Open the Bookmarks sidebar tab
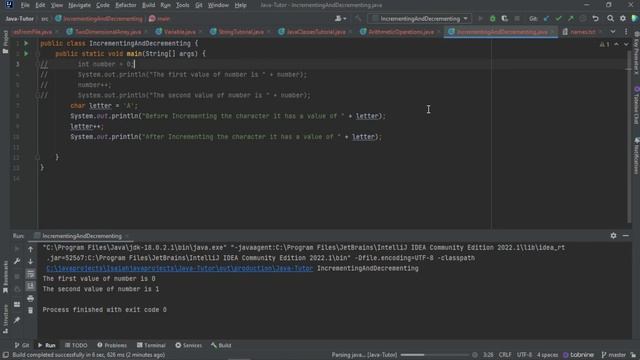The width and height of the screenshot is (640, 360). [x=5, y=277]
